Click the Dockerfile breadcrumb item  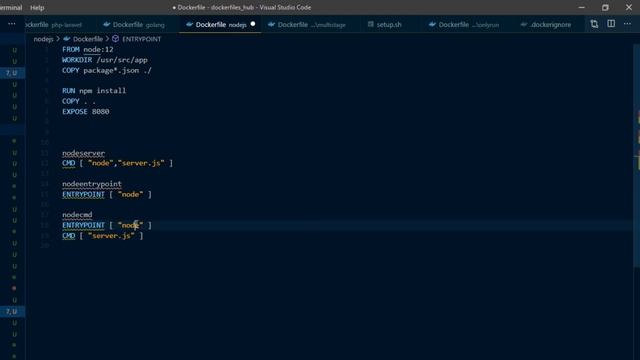click(x=88, y=39)
